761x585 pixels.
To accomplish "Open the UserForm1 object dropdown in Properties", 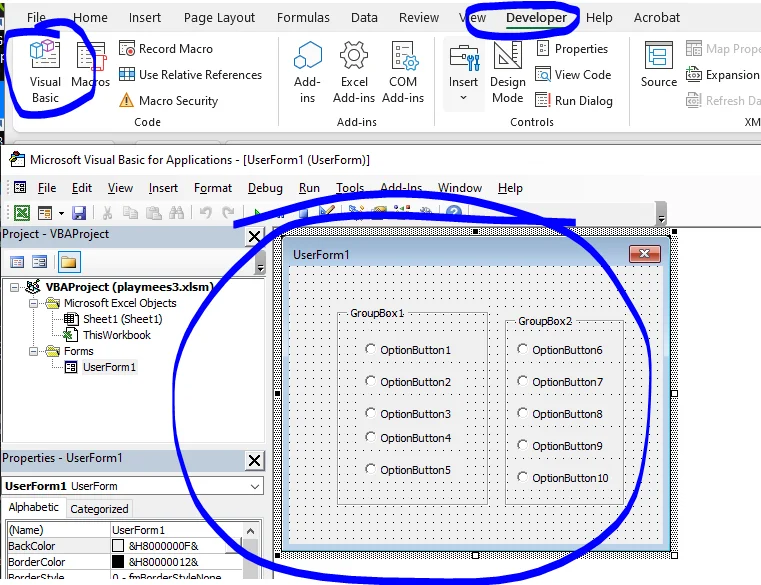I will point(255,486).
